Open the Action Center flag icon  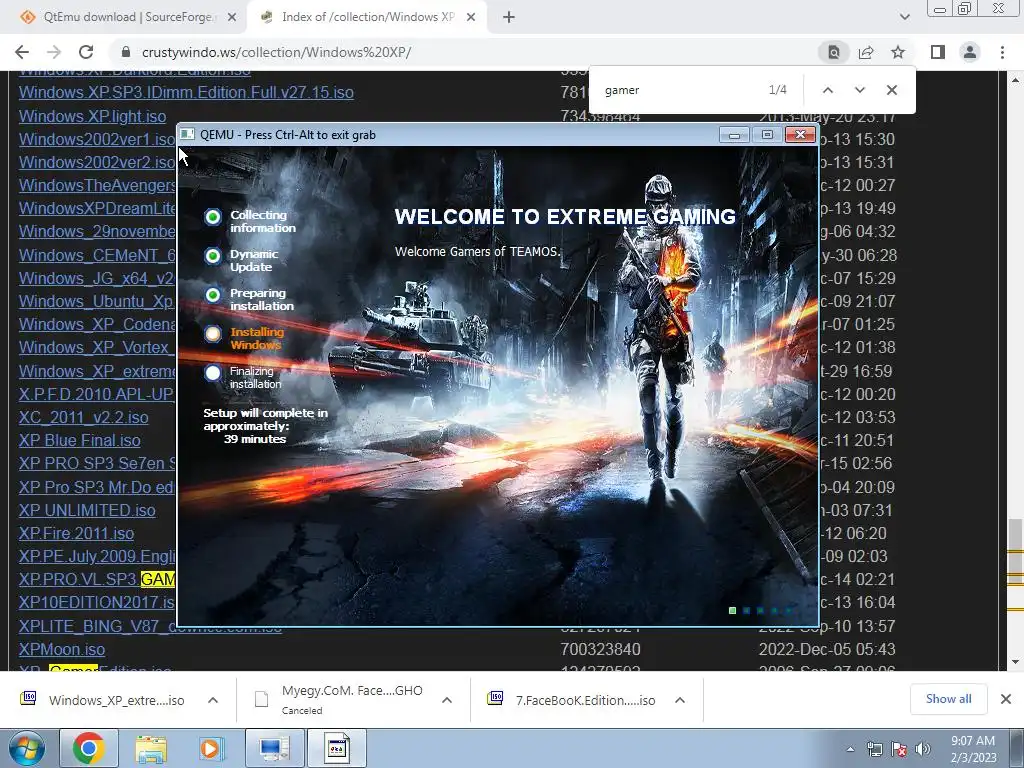pos(899,750)
